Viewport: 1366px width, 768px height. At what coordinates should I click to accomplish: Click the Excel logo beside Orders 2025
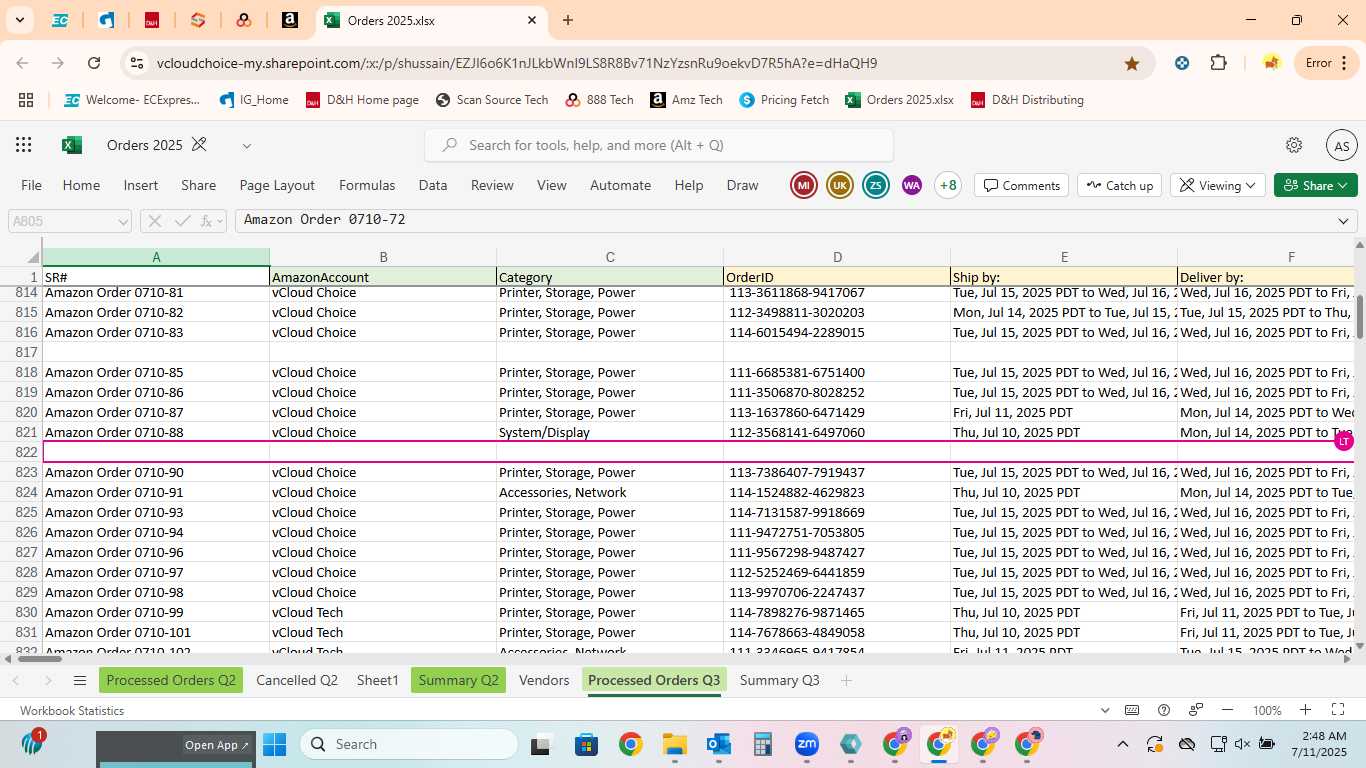(72, 145)
